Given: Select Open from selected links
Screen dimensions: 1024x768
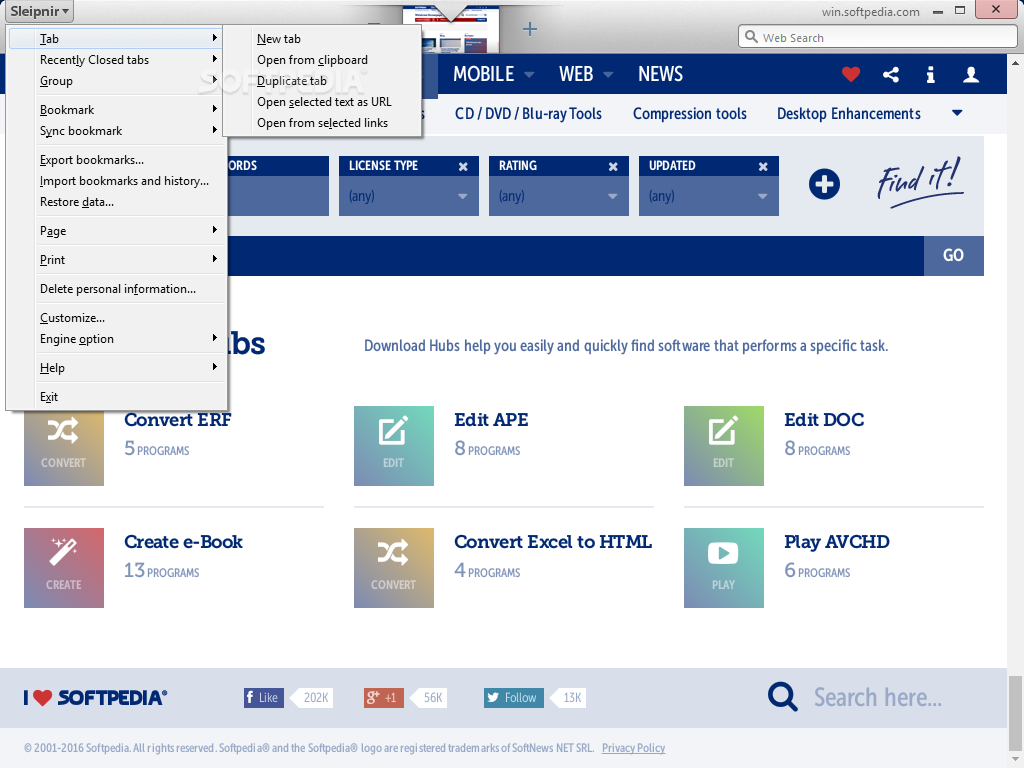Looking at the screenshot, I should [322, 123].
